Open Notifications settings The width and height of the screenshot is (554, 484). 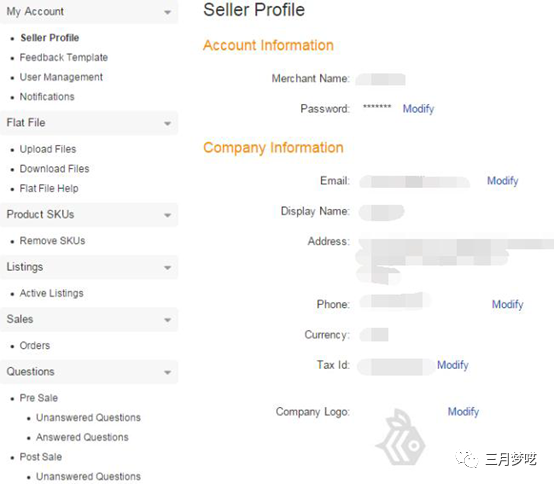(x=47, y=96)
